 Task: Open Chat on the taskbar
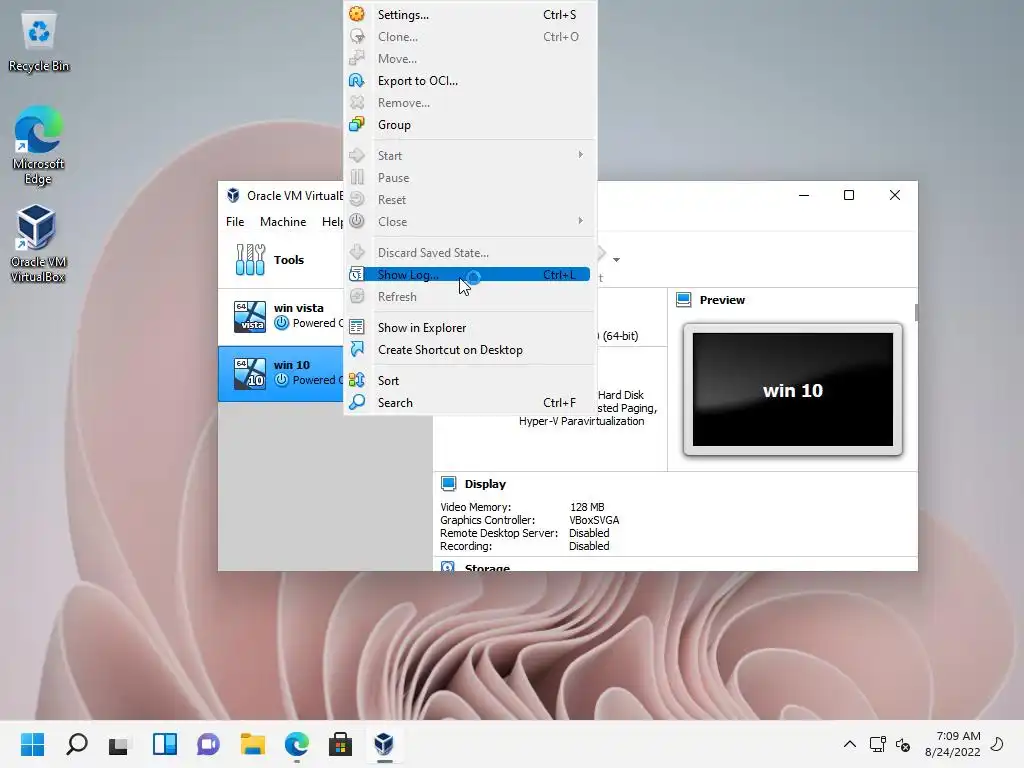(208, 744)
